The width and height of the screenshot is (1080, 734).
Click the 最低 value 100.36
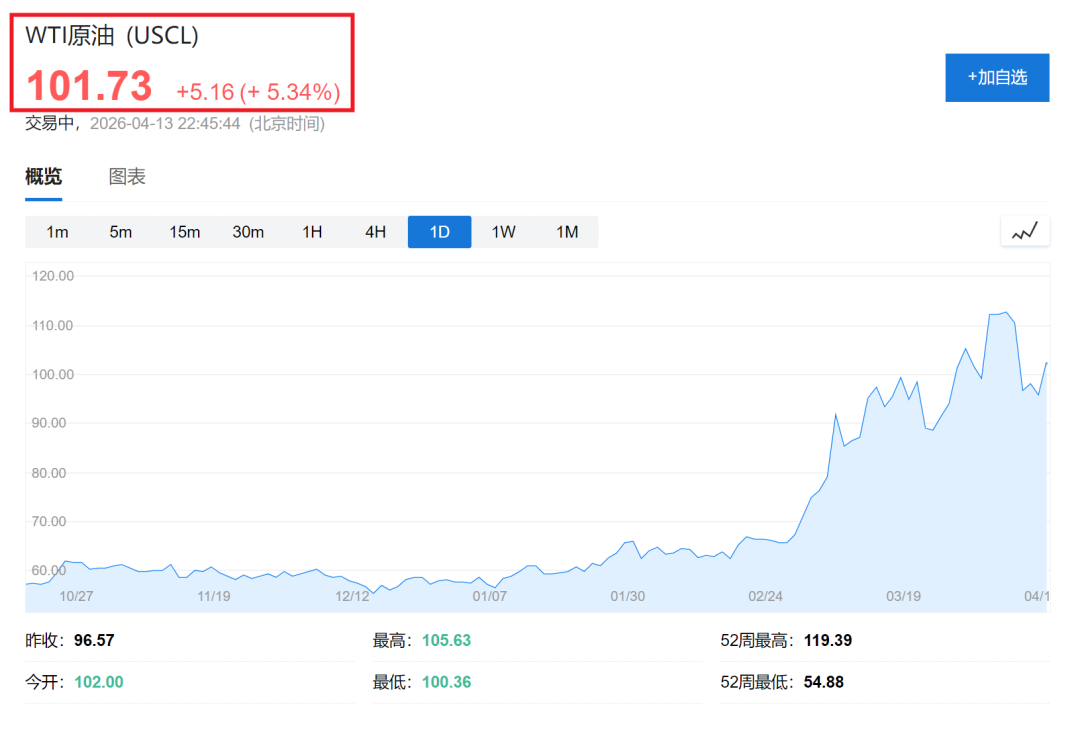click(x=446, y=682)
